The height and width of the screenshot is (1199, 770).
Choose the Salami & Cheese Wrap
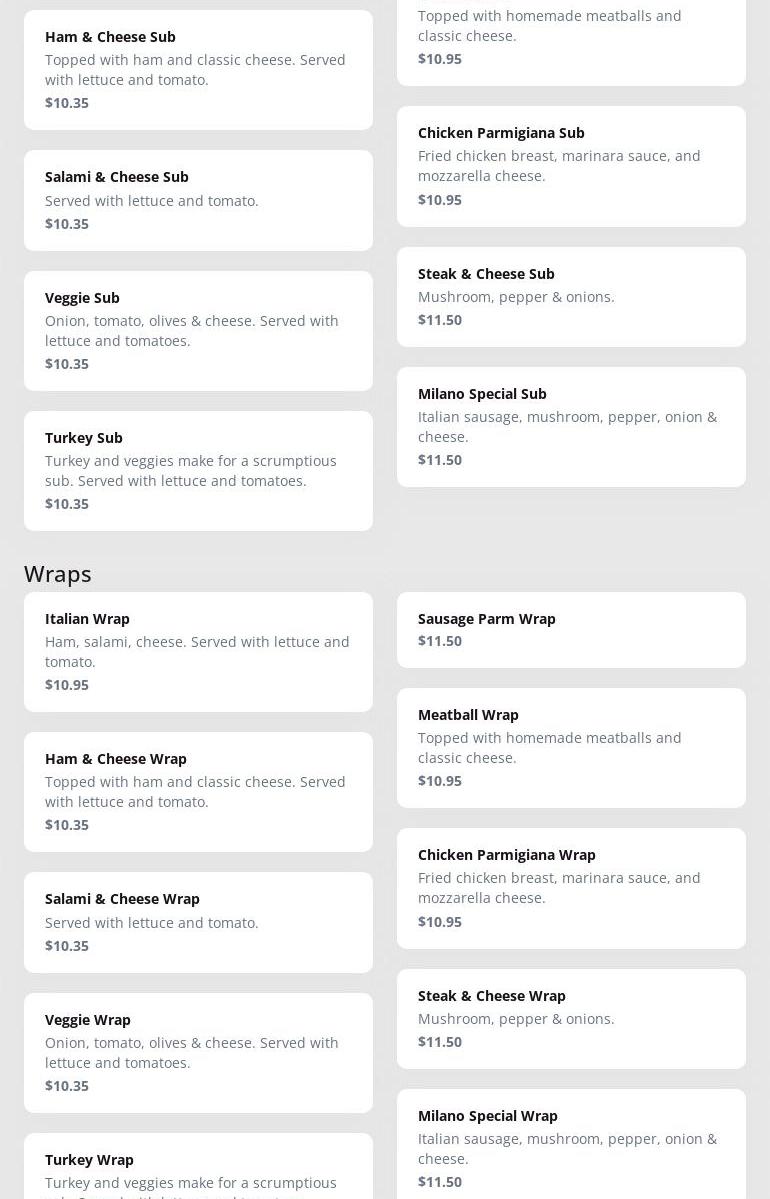pos(198,922)
